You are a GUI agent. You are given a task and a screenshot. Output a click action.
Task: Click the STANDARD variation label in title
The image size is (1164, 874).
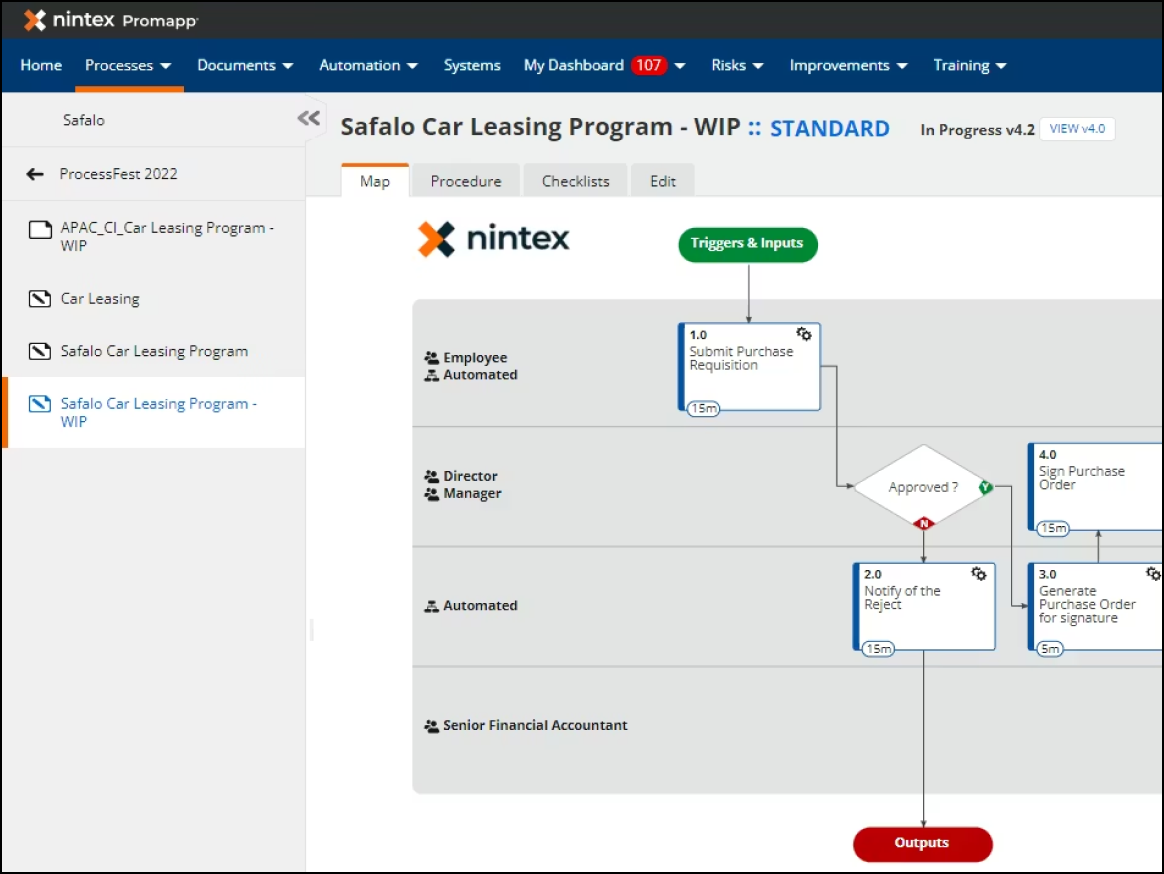(829, 129)
